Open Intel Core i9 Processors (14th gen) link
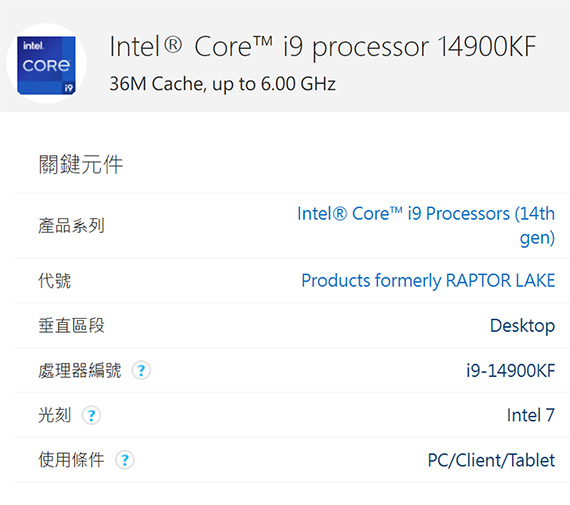Screen dimensions: 570x505 click(x=426, y=225)
